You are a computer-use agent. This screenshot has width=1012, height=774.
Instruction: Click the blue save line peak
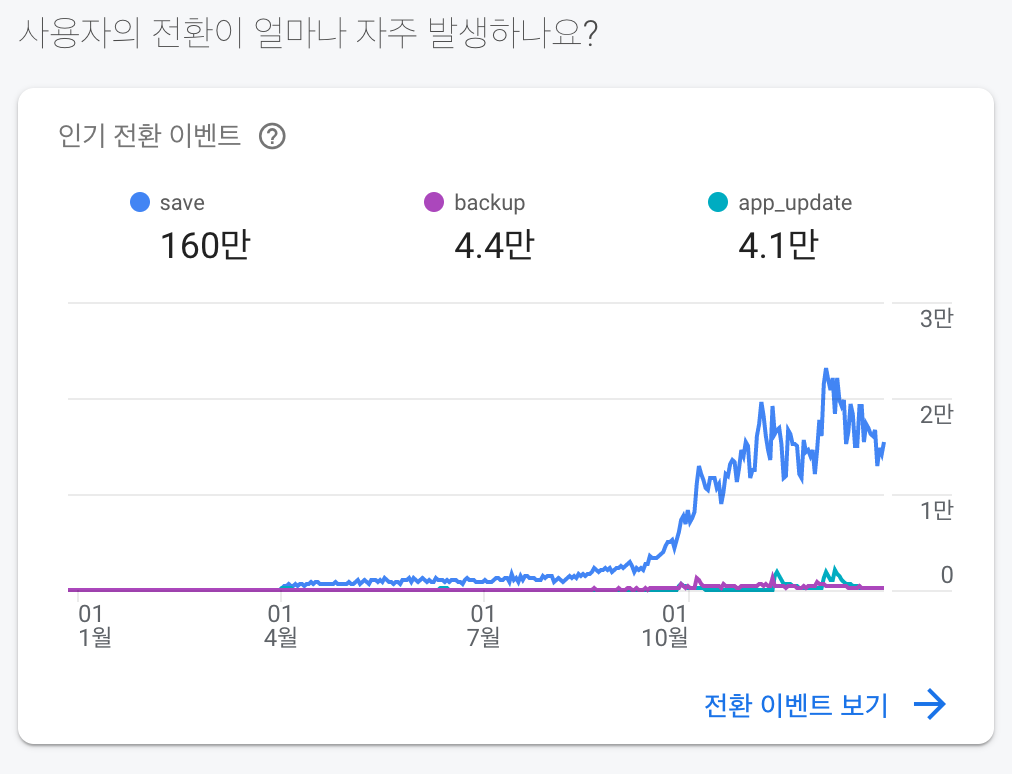826,371
